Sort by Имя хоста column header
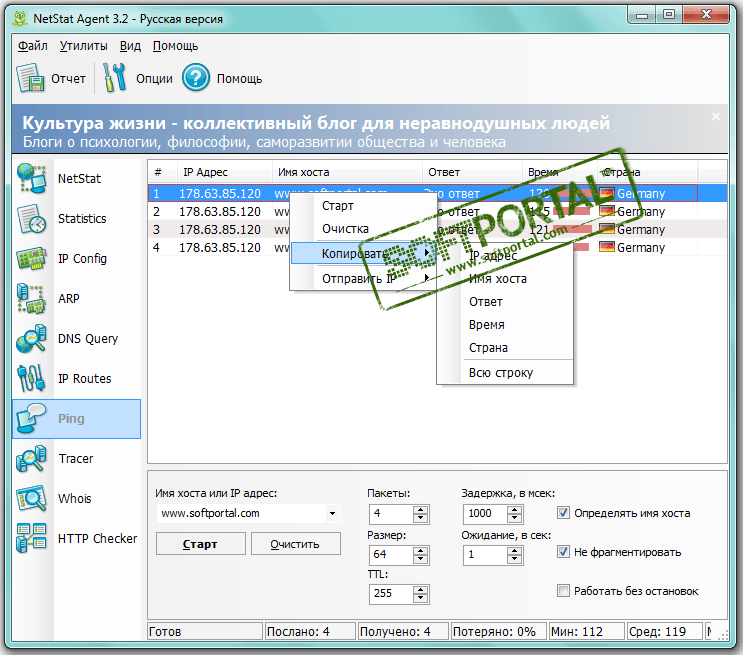The height and width of the screenshot is (655, 743). coord(347,172)
